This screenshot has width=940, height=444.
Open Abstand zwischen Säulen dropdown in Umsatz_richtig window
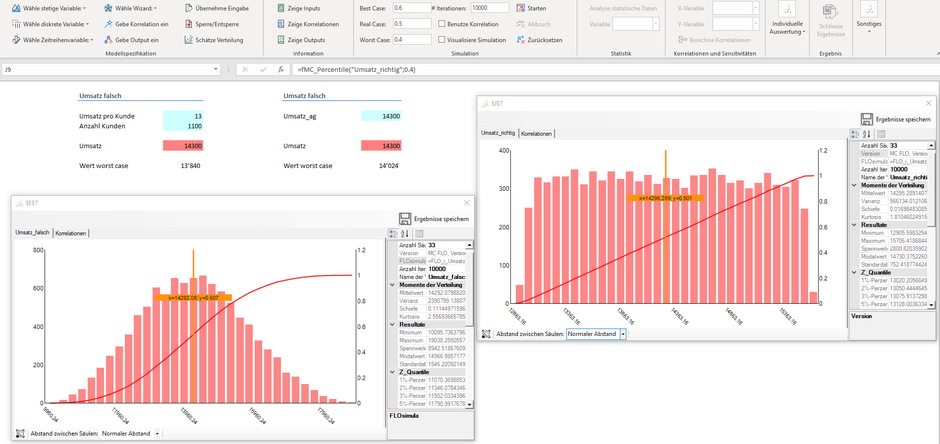coord(623,334)
